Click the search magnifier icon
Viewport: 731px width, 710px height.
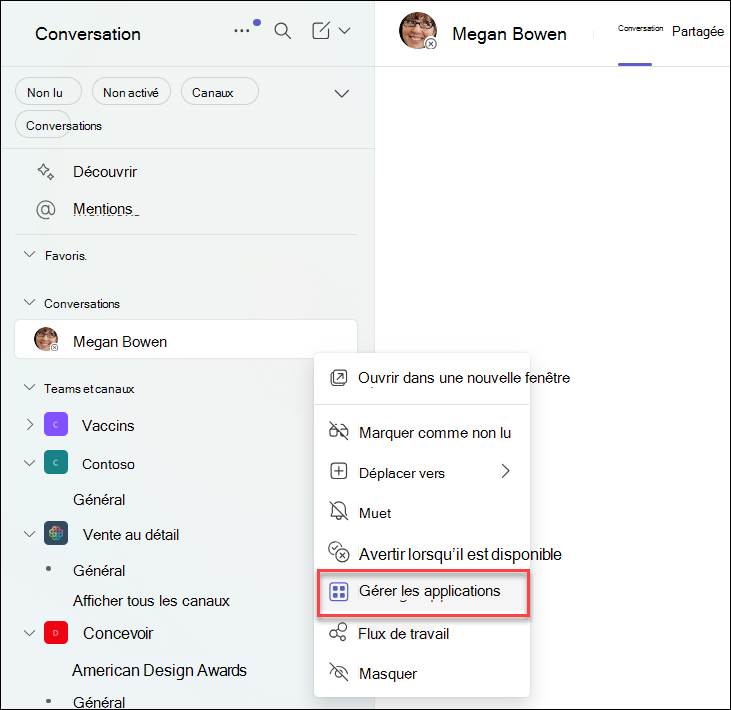pyautogui.click(x=283, y=31)
